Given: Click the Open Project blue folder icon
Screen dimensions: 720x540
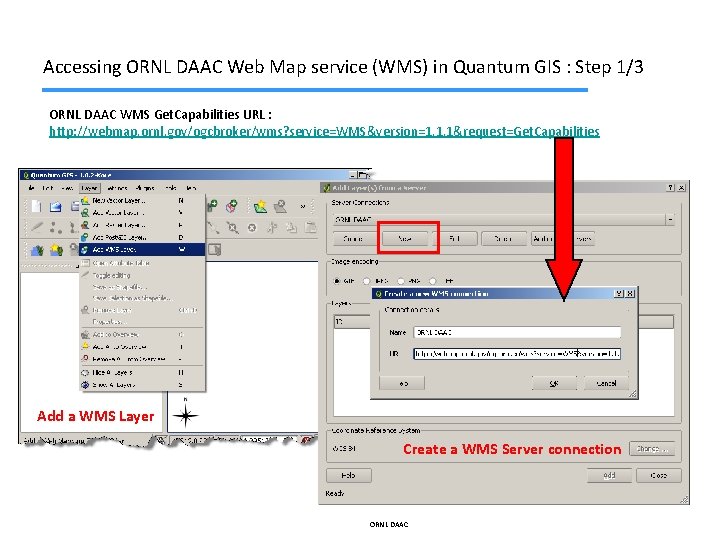Looking at the screenshot, I should point(56,207).
